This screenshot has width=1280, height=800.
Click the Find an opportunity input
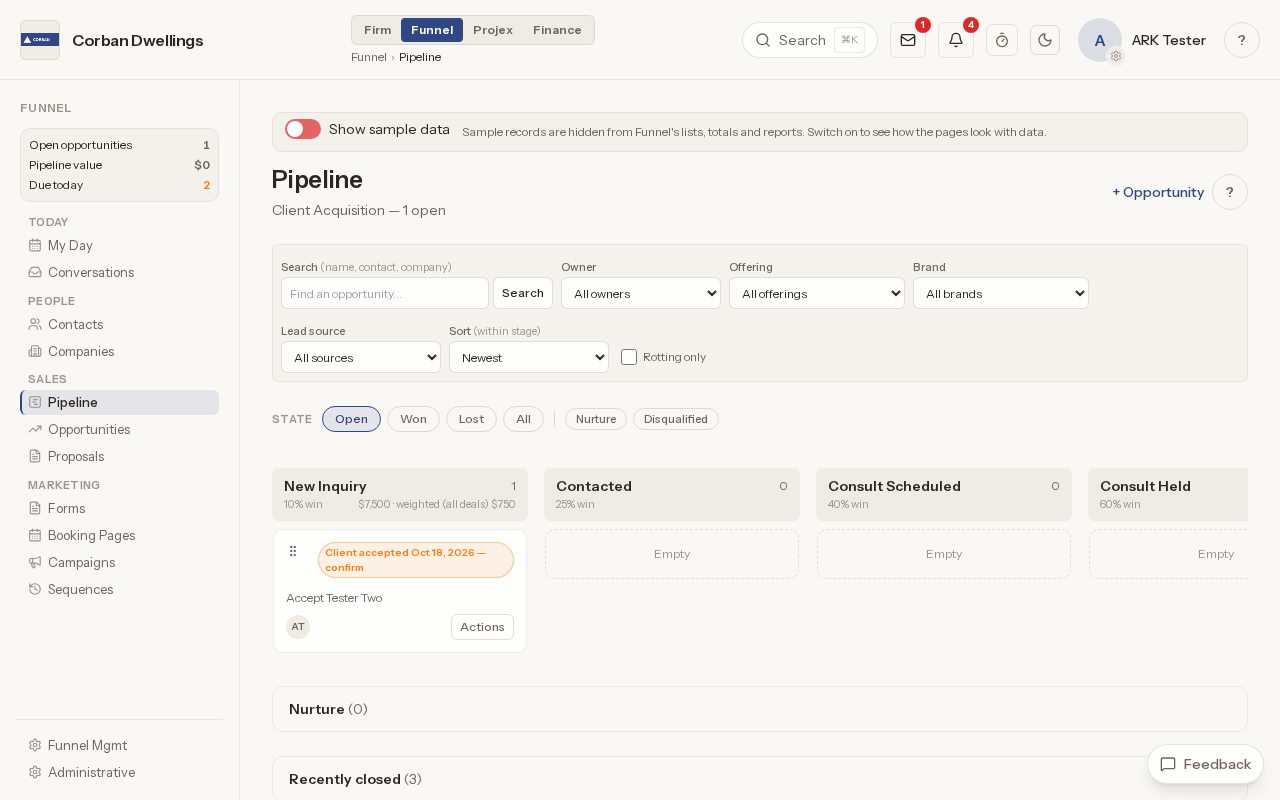pos(385,293)
